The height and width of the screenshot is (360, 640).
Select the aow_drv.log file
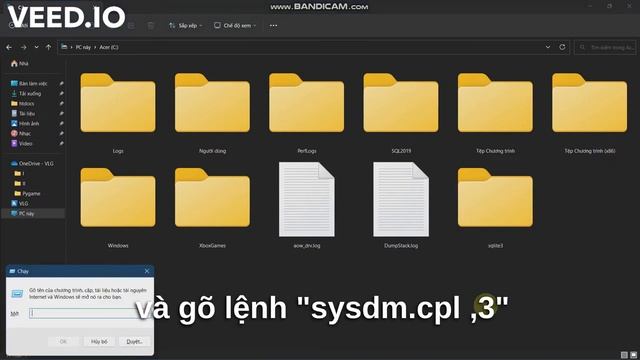coord(307,206)
